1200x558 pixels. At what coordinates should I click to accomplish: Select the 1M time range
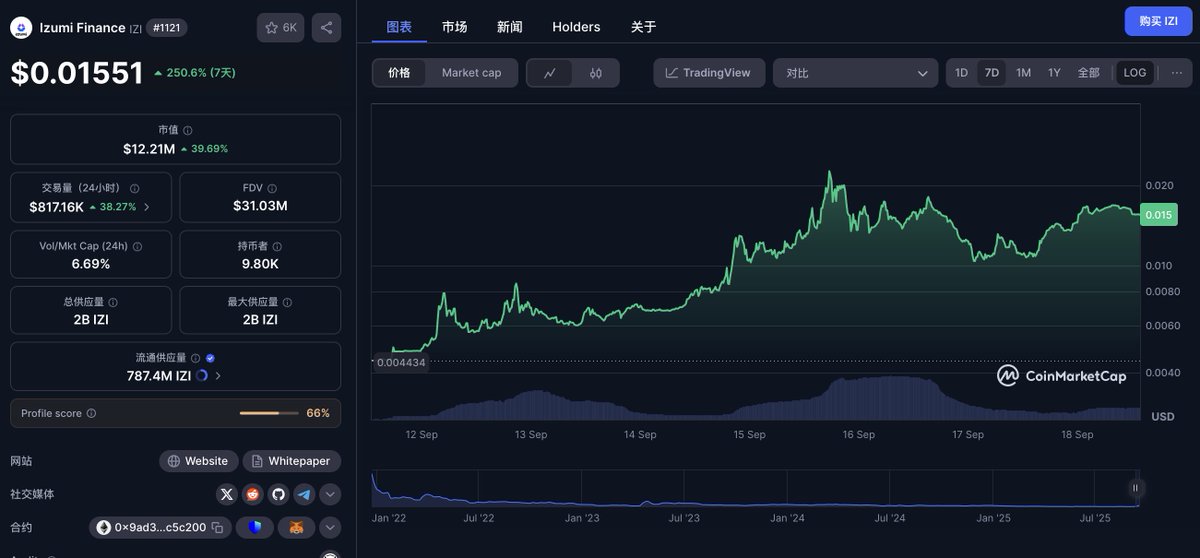point(1023,73)
